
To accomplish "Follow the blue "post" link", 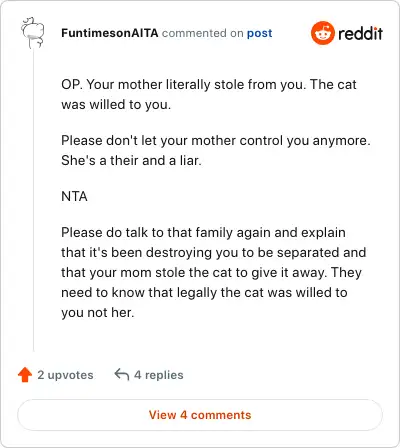I will pos(259,33).
